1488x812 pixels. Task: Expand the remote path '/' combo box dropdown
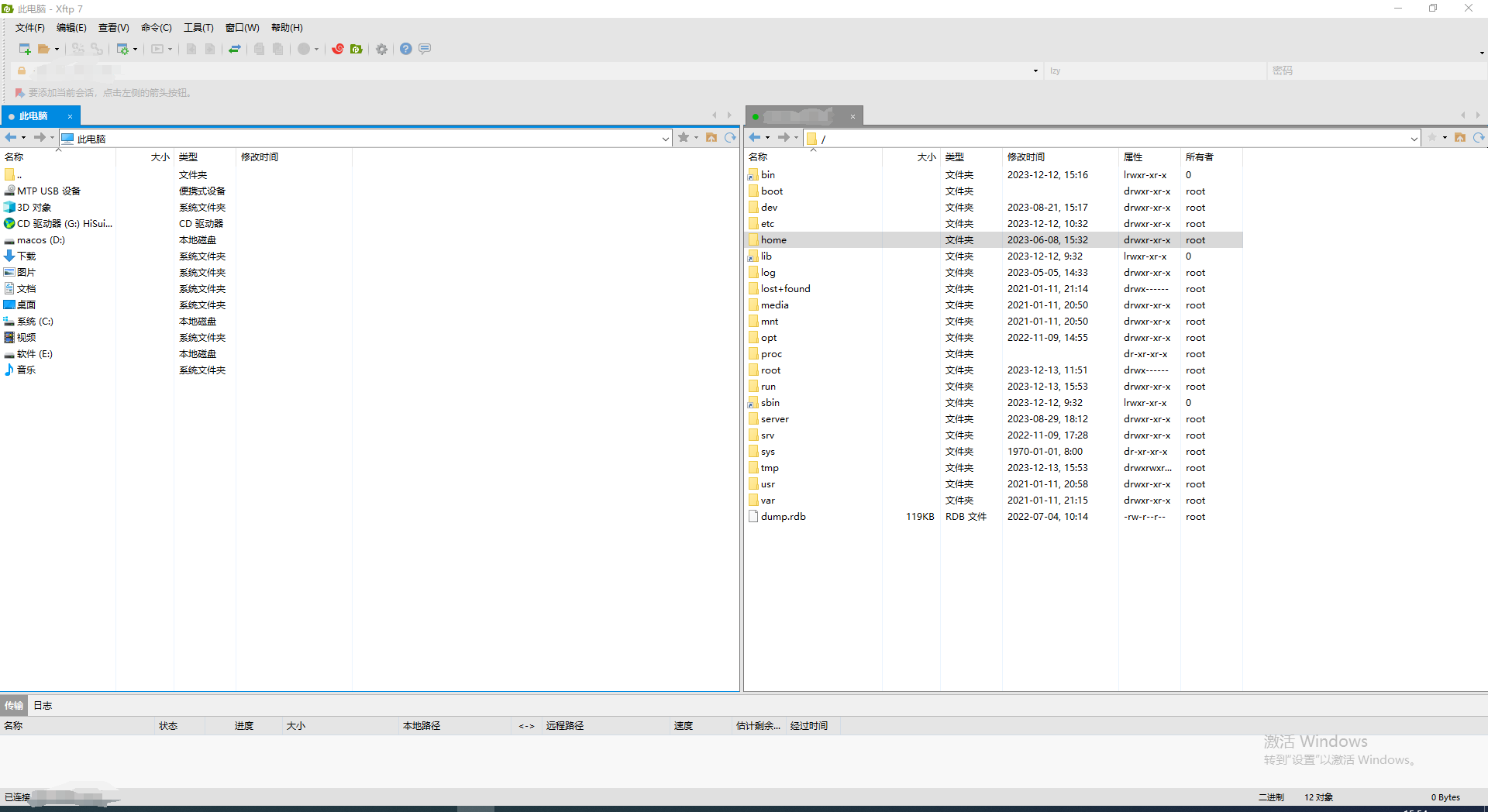(x=1414, y=139)
